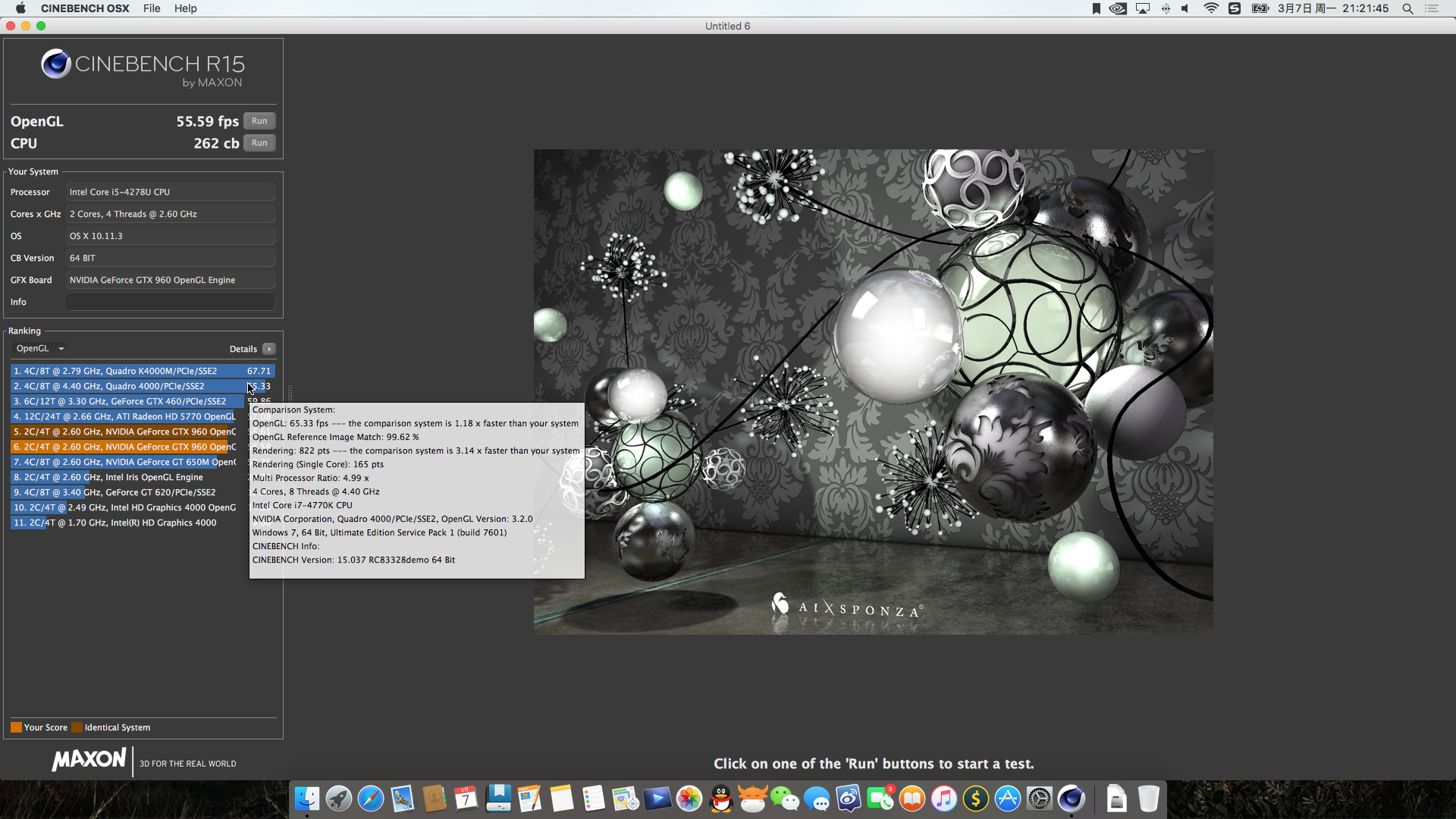Open Safari from the dock
The height and width of the screenshot is (819, 1456).
coord(371,799)
